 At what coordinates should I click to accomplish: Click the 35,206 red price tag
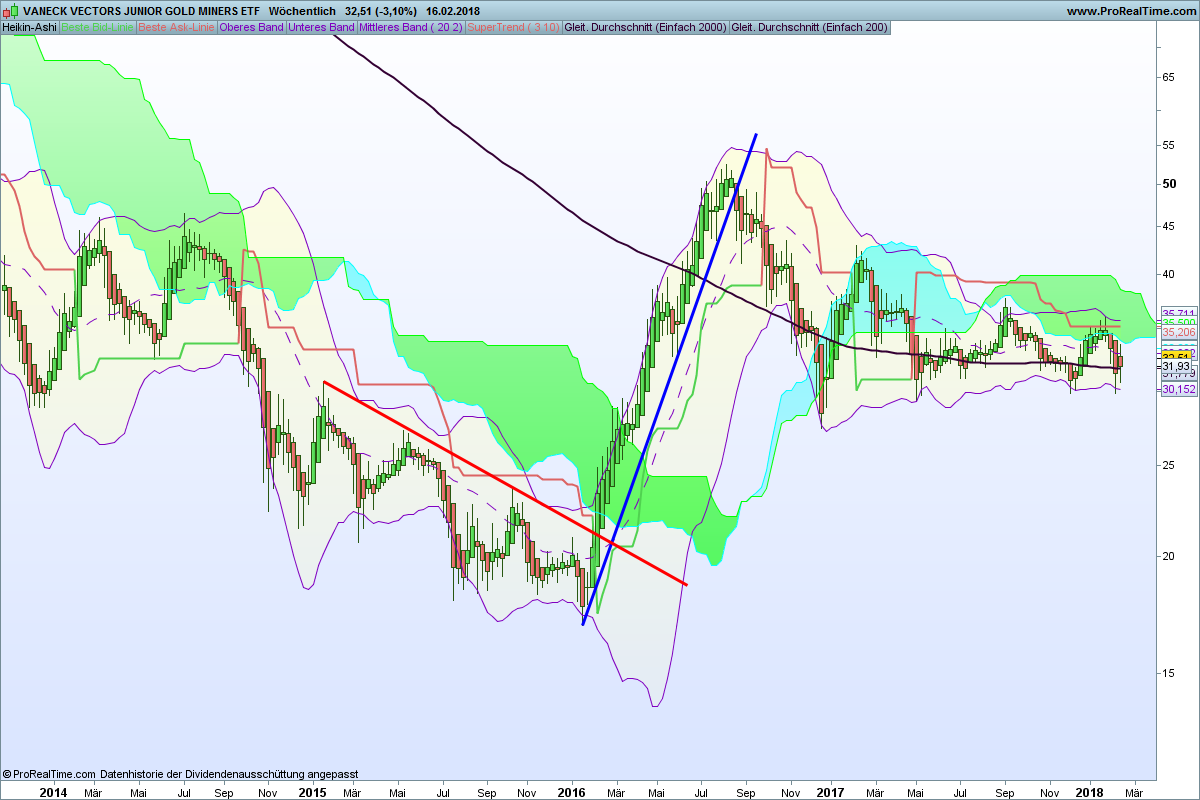[x=1179, y=332]
